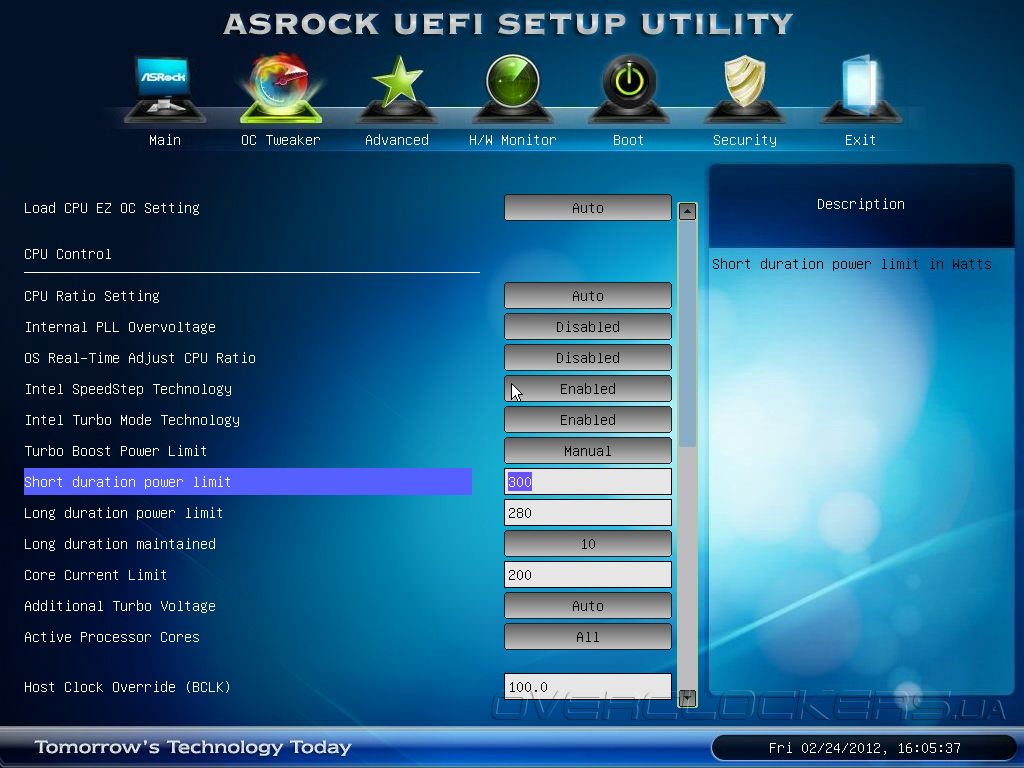The height and width of the screenshot is (768, 1024).
Task: Open Turbo Boost Power Limit Manual dropdown
Action: 588,451
